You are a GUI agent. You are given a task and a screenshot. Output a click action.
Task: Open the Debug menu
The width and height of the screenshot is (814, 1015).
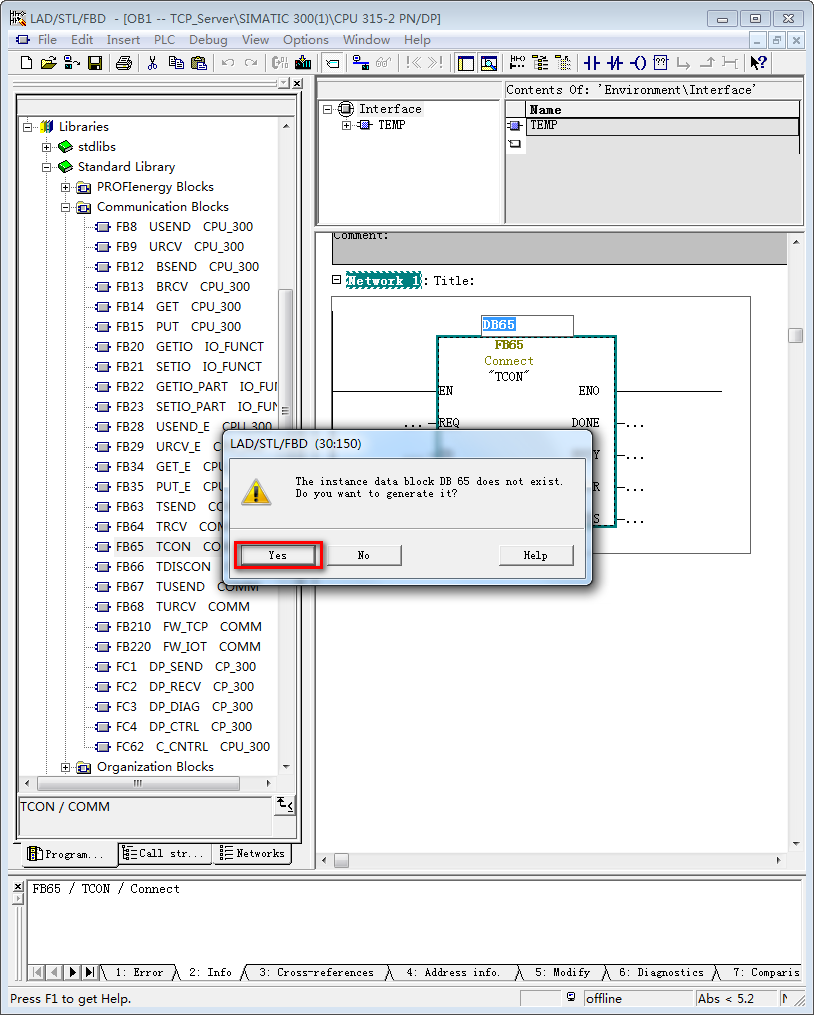pos(208,39)
